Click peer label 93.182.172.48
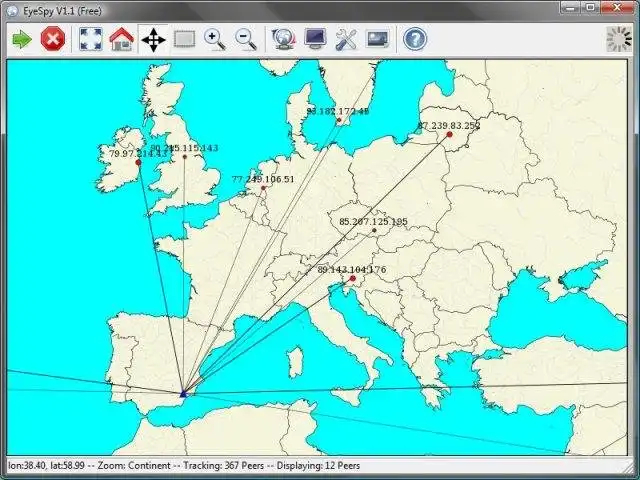Viewport: 640px width, 480px height. (x=338, y=111)
